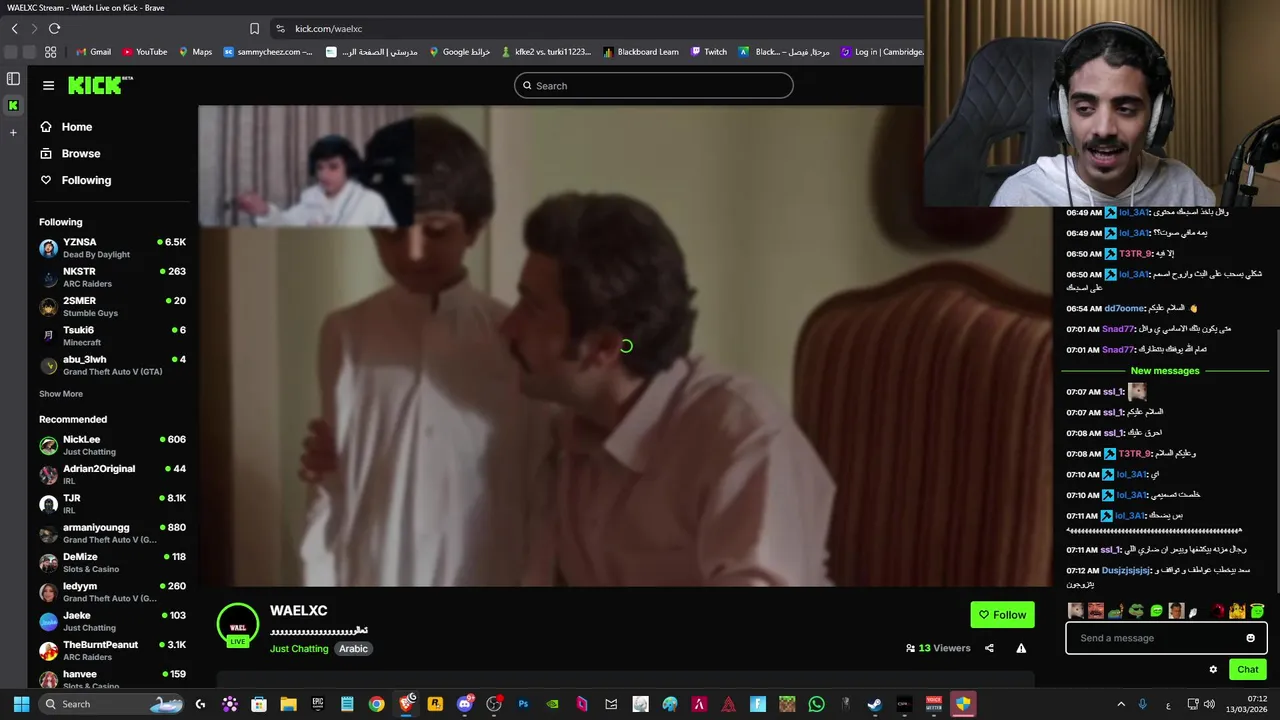Open 2SMER followed channel

pyautogui.click(x=112, y=306)
